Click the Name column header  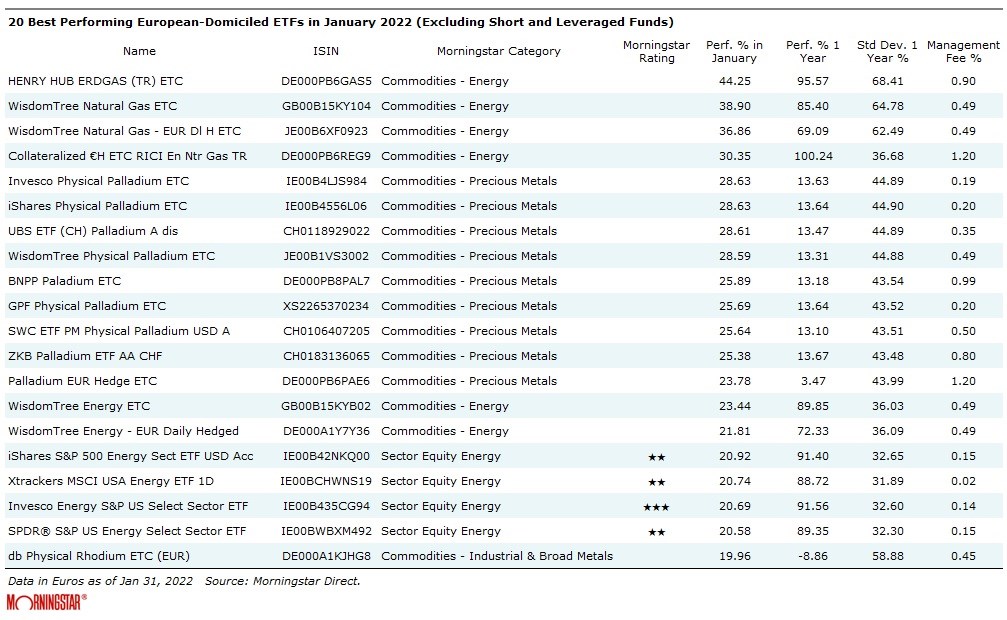pos(139,51)
